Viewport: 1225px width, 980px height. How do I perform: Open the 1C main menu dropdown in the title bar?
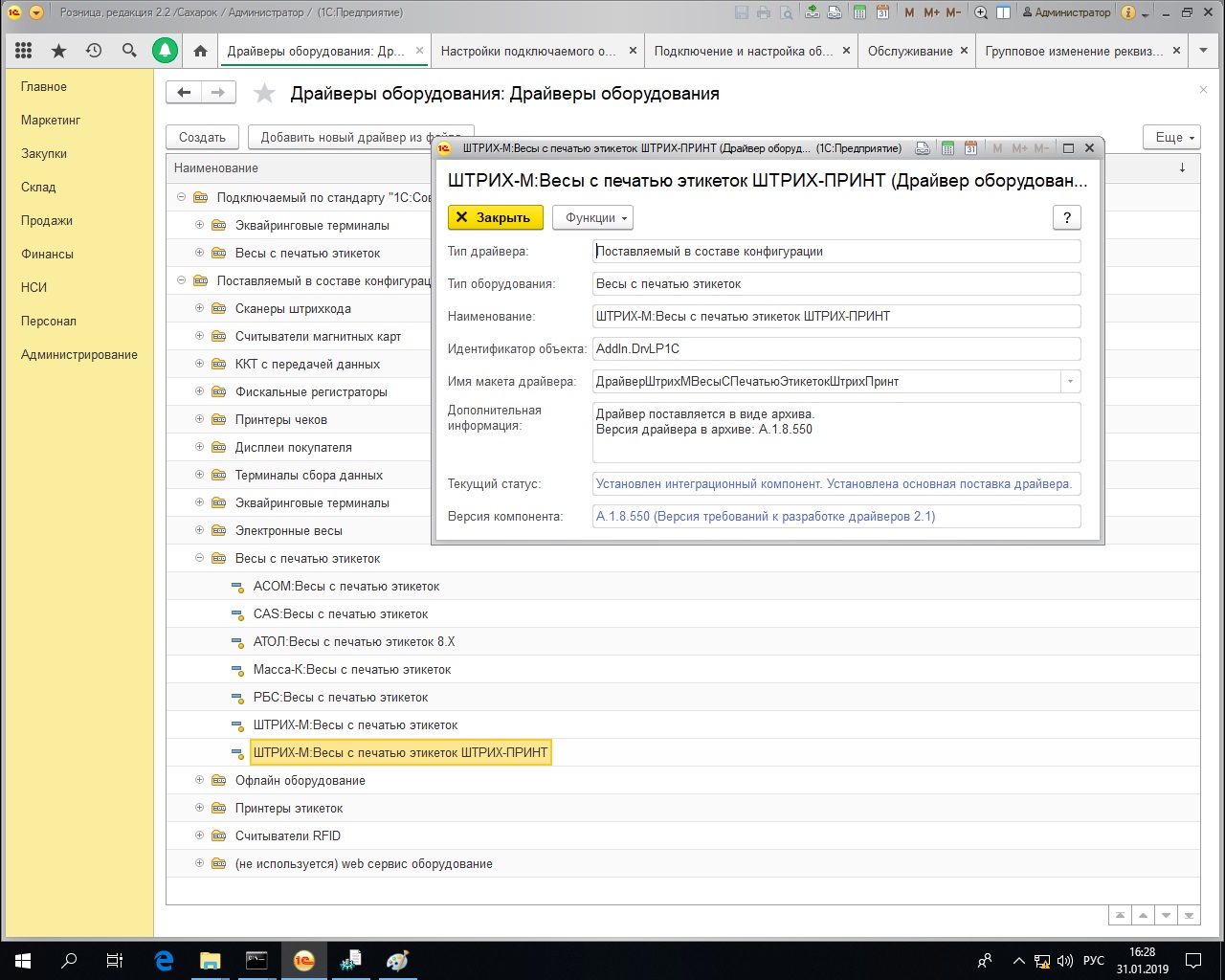(35, 12)
